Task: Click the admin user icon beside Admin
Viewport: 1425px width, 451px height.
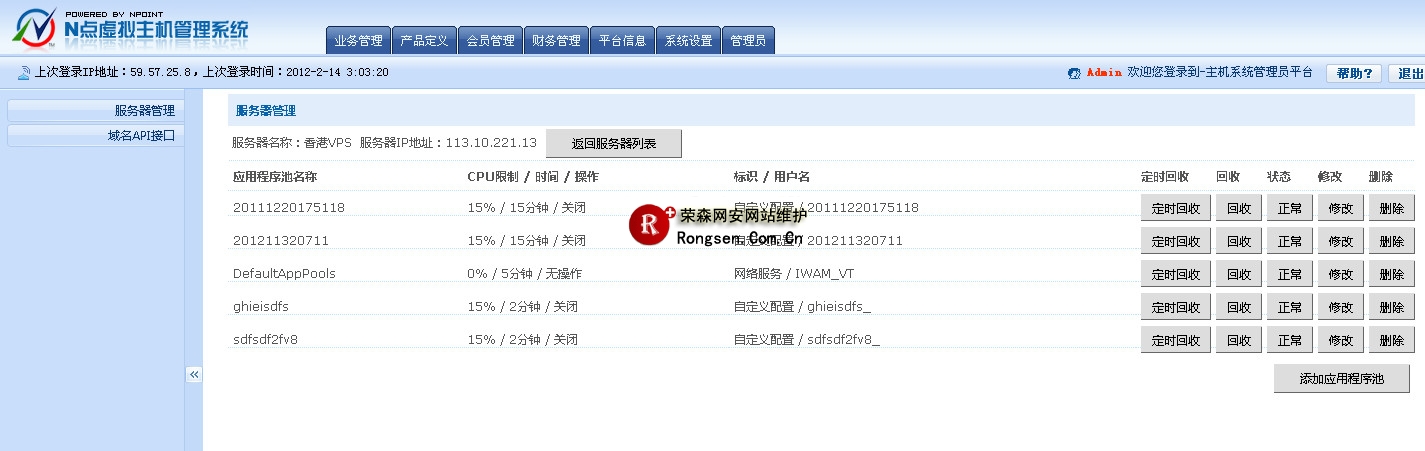Action: tap(1074, 73)
